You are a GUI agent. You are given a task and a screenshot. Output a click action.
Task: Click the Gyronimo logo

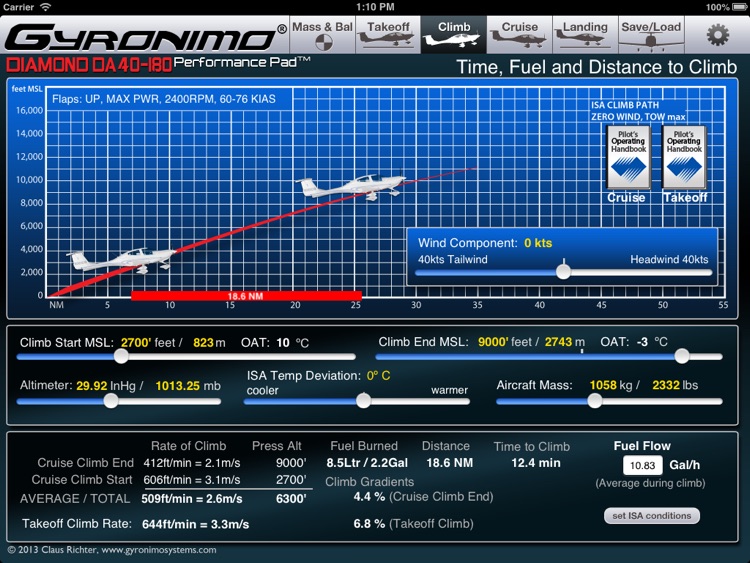click(x=145, y=37)
